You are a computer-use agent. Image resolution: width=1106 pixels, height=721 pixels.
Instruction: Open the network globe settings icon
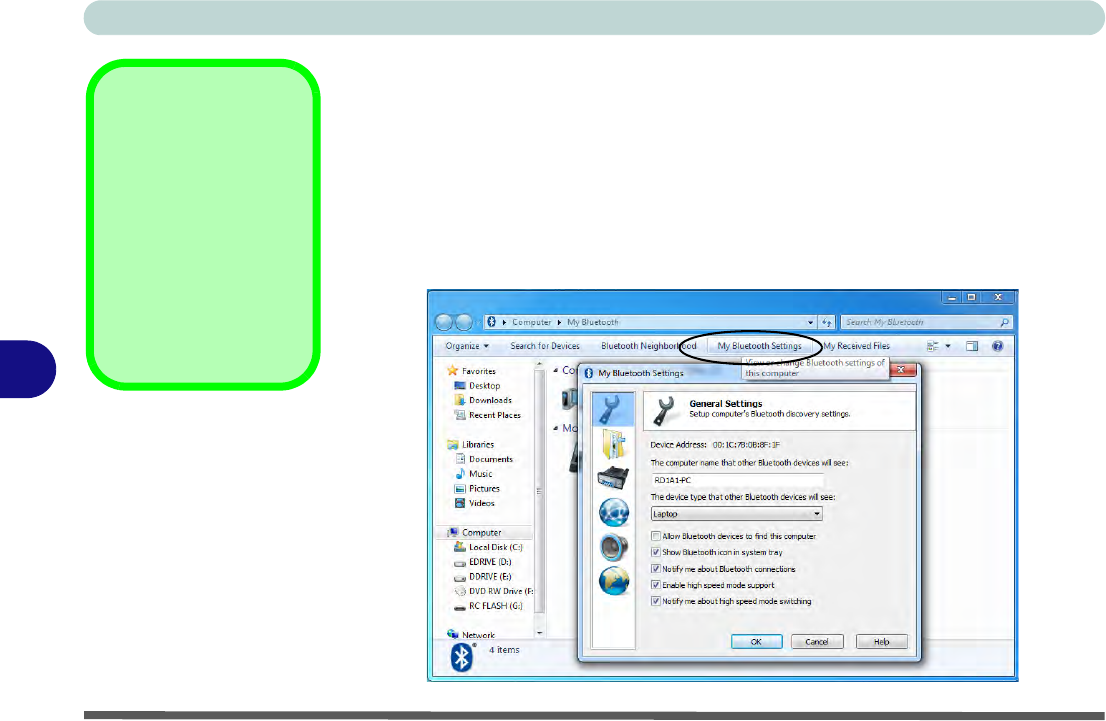tap(614, 512)
